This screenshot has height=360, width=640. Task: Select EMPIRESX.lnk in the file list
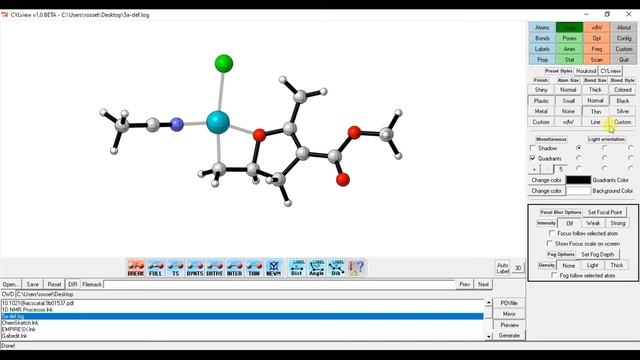tap(242, 329)
